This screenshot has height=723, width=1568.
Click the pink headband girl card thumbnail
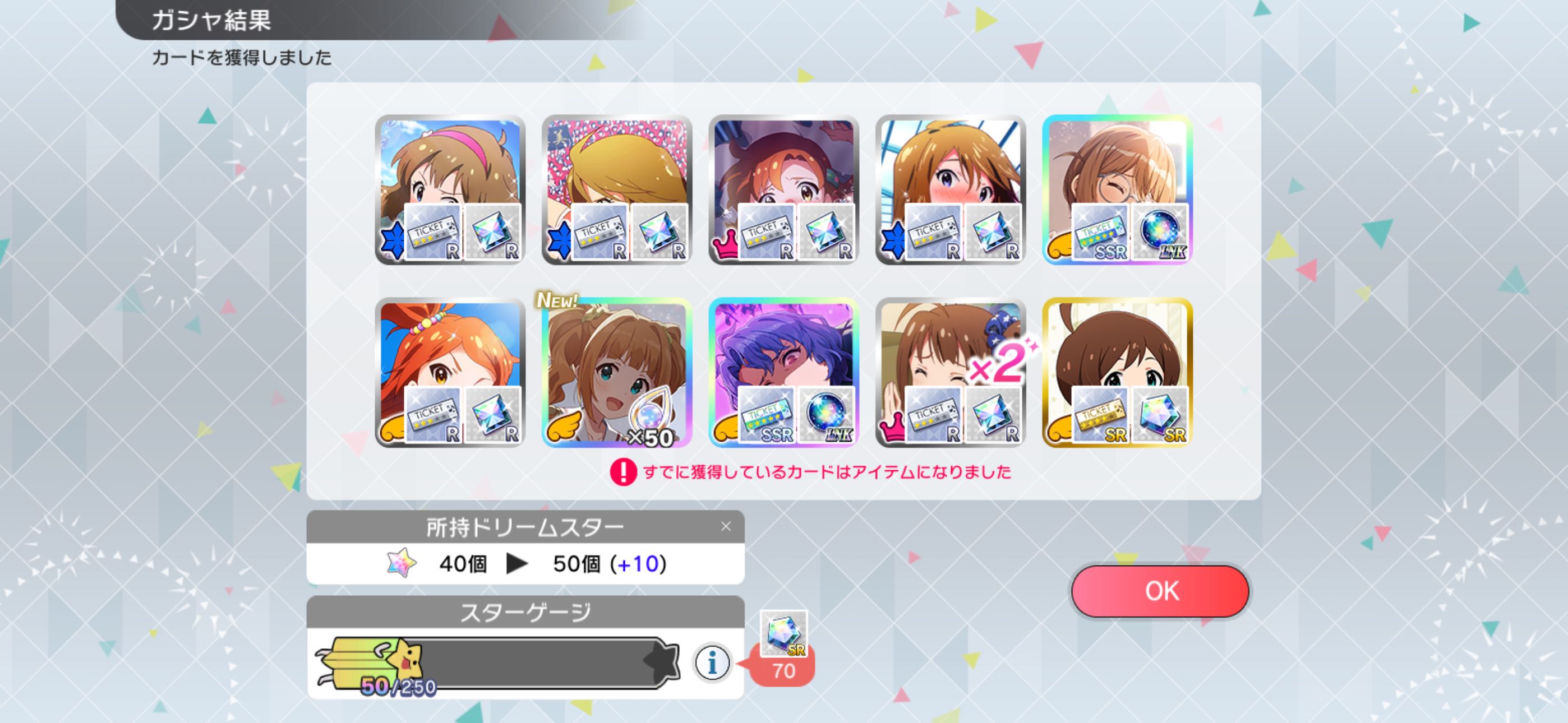click(450, 190)
